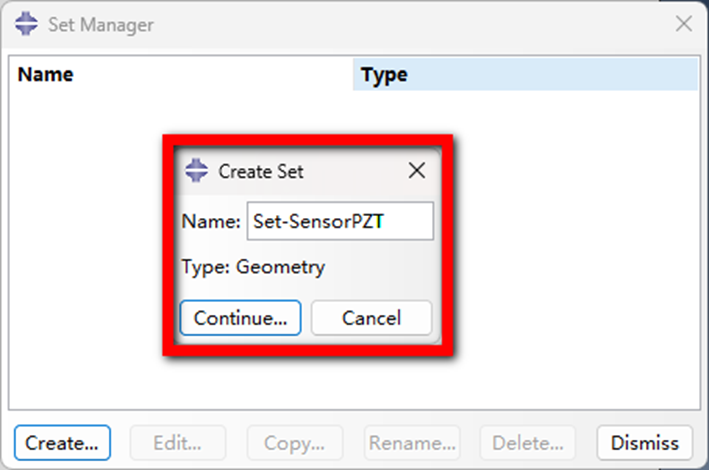Cancel the Create Set dialog
The image size is (709, 470).
pos(371,318)
